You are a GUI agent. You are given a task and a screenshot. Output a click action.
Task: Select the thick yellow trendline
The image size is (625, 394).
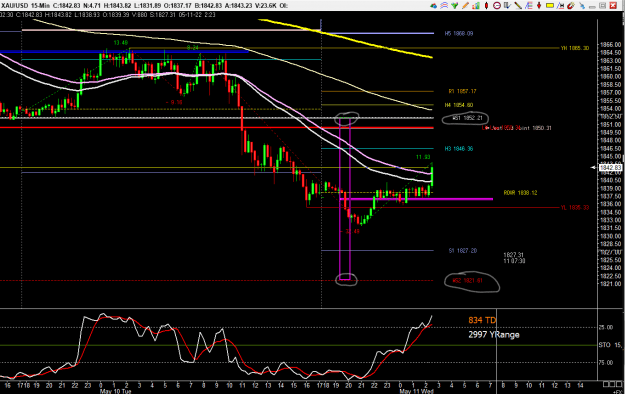(x=345, y=39)
